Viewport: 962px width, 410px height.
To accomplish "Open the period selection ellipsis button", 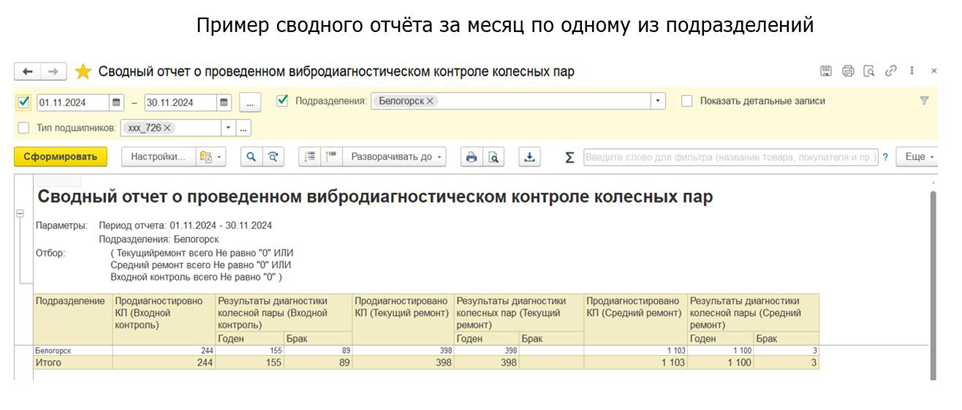I will coord(250,103).
